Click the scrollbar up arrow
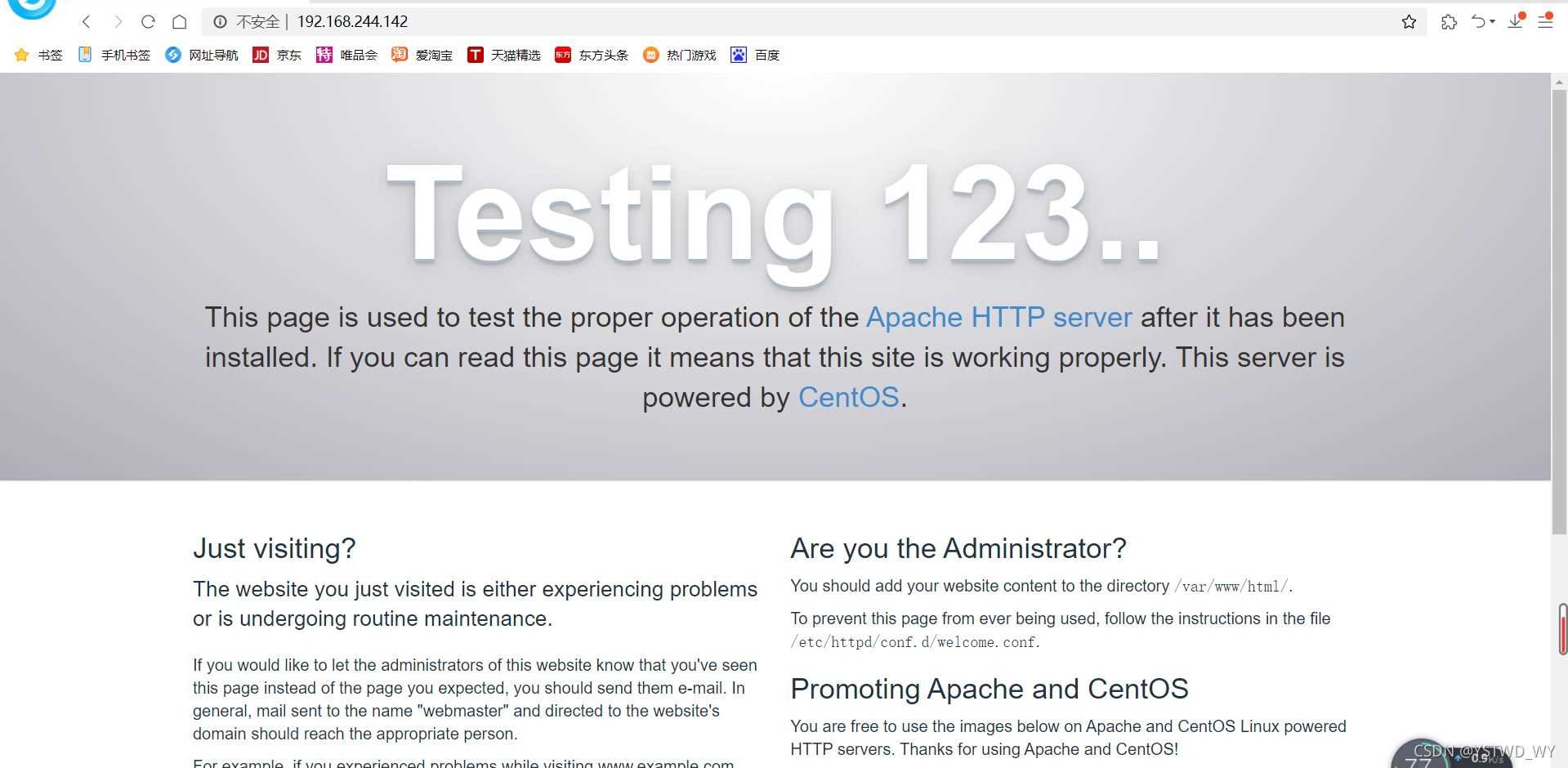This screenshot has width=1568, height=768. coord(1559,82)
